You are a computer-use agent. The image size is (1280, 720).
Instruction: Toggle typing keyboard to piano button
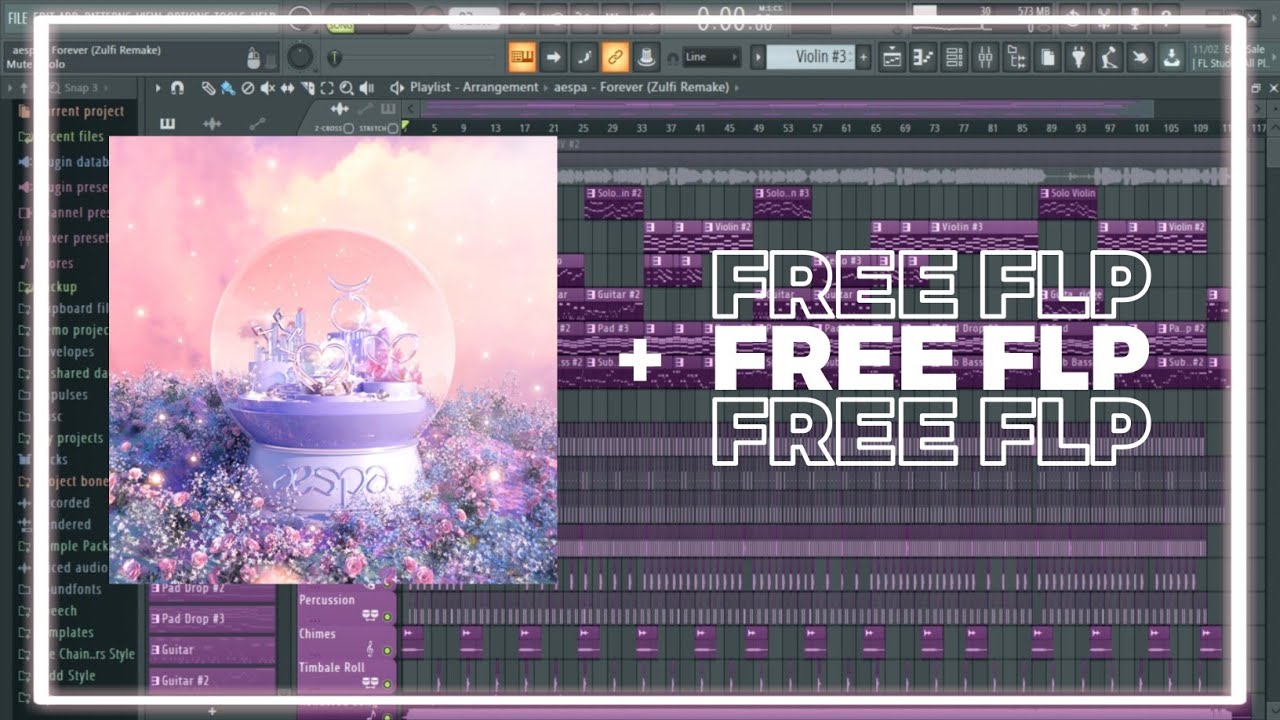click(x=522, y=58)
